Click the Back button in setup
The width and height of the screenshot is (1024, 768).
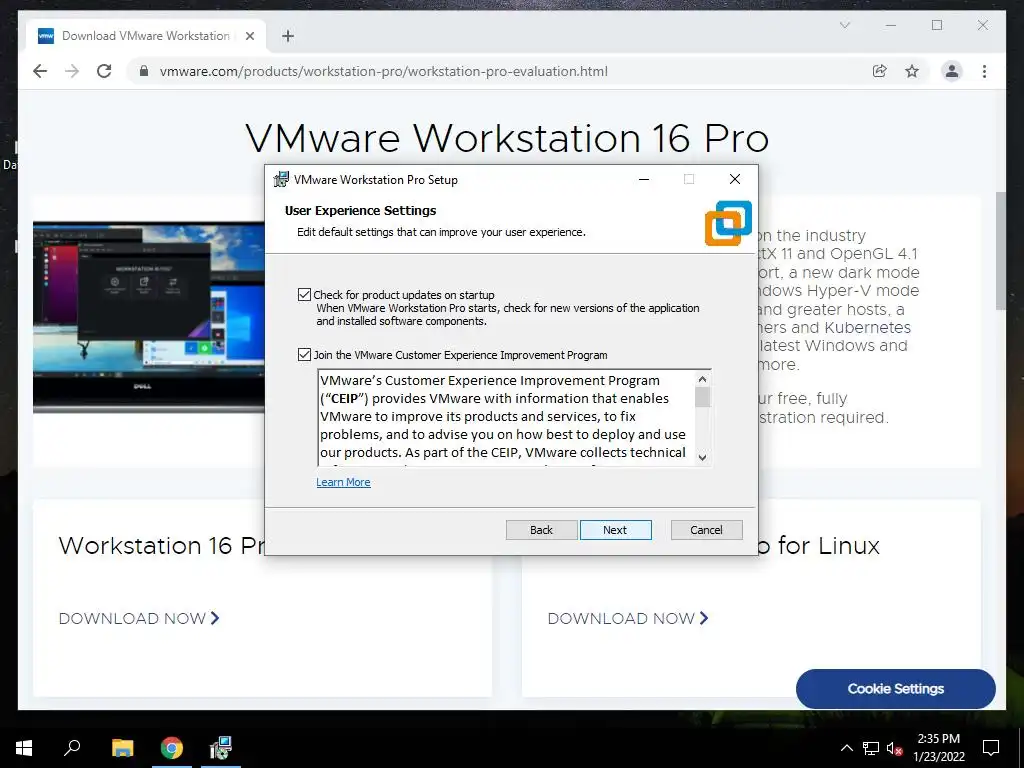coord(541,530)
